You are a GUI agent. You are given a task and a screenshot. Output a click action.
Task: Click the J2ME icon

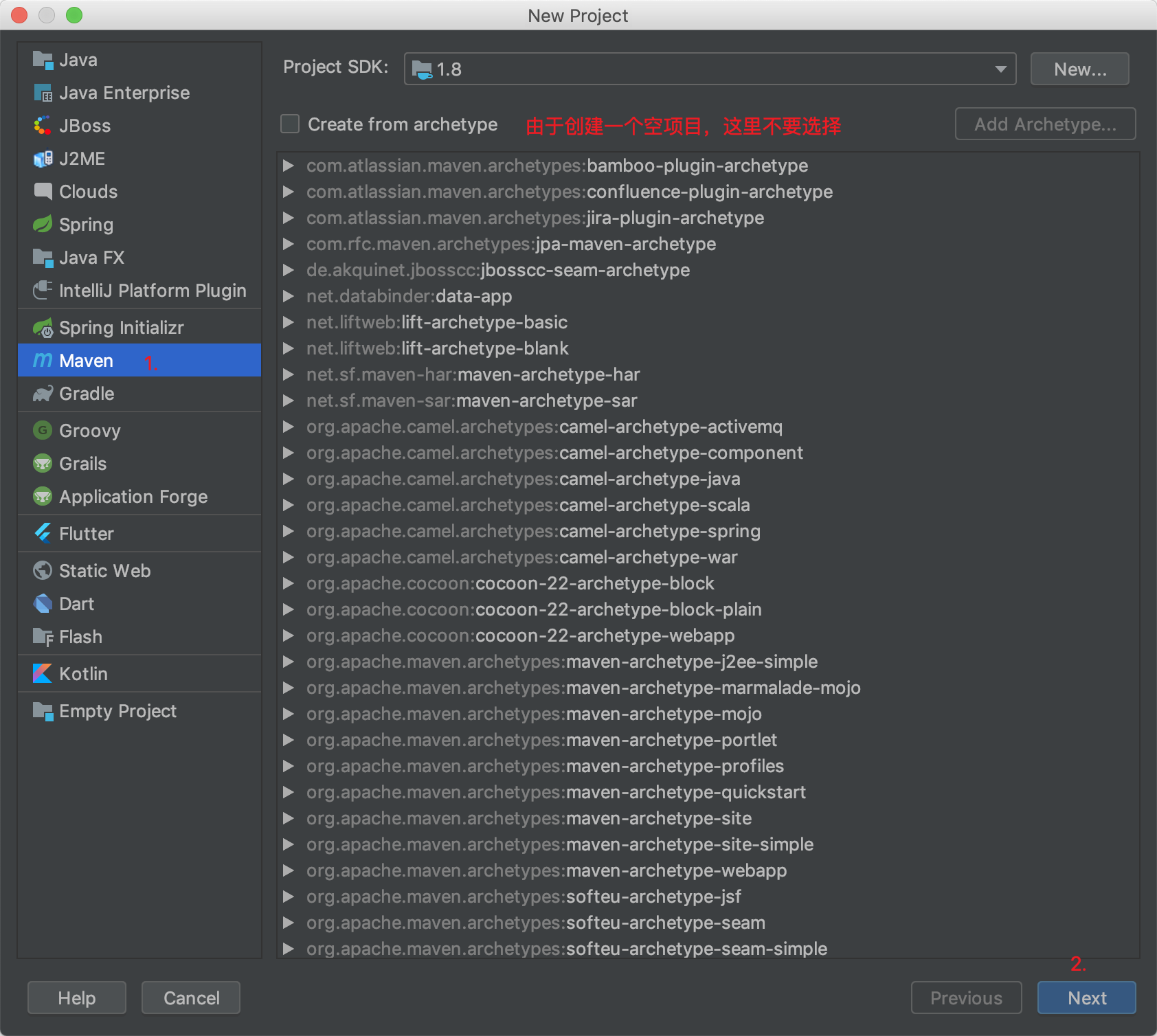pos(43,159)
